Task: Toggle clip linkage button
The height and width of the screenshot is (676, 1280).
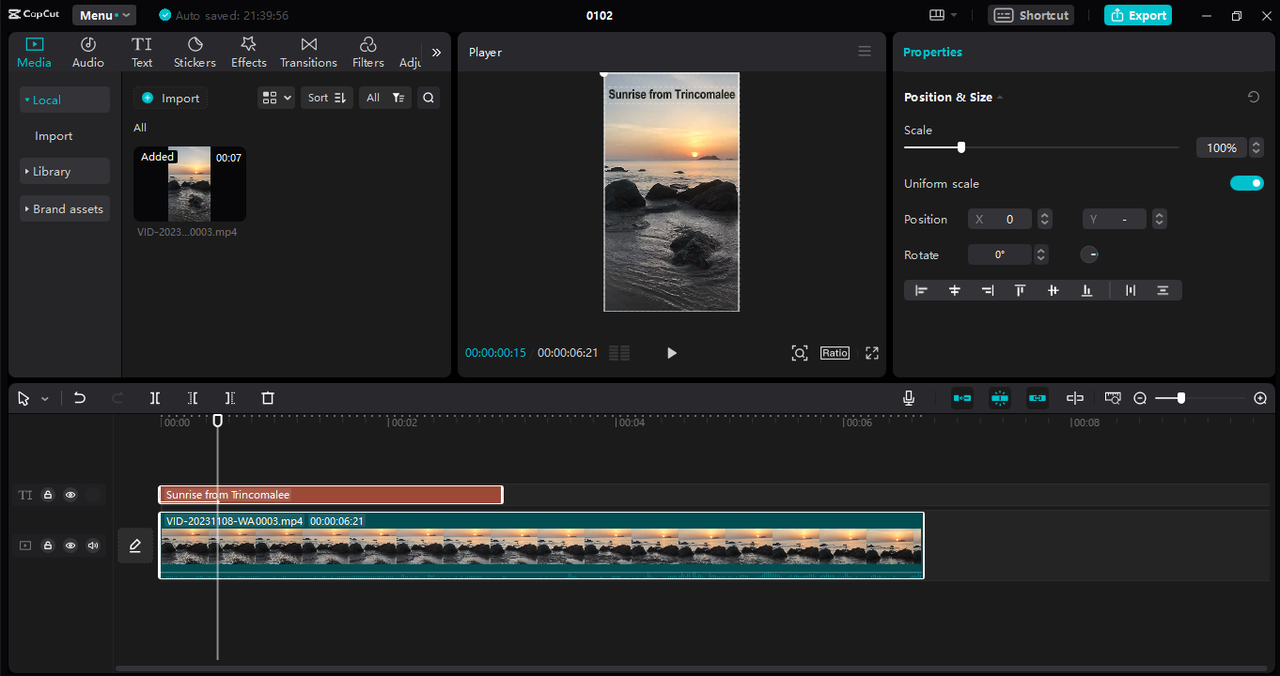Action: tap(1037, 398)
